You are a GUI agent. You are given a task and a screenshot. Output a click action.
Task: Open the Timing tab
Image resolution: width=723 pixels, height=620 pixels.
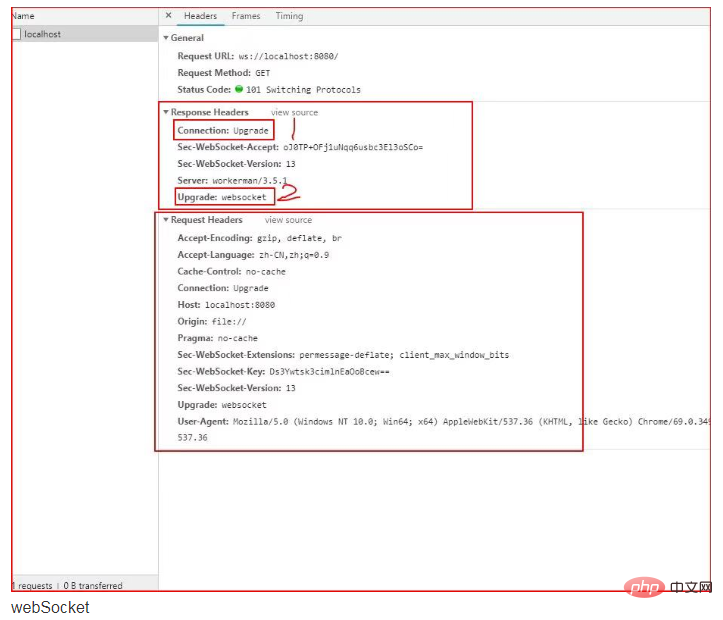pos(289,16)
